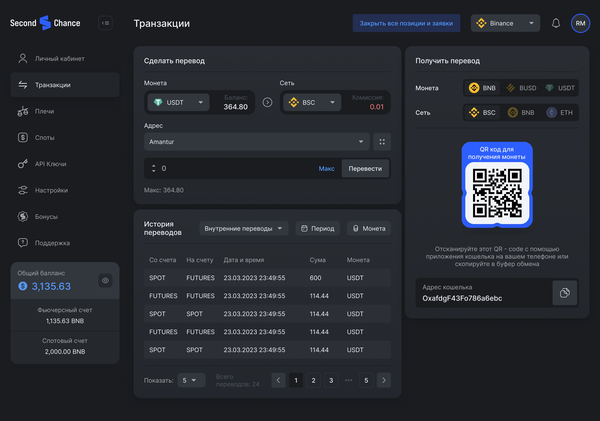
Task: Go to the next page of transfers
Action: click(383, 380)
